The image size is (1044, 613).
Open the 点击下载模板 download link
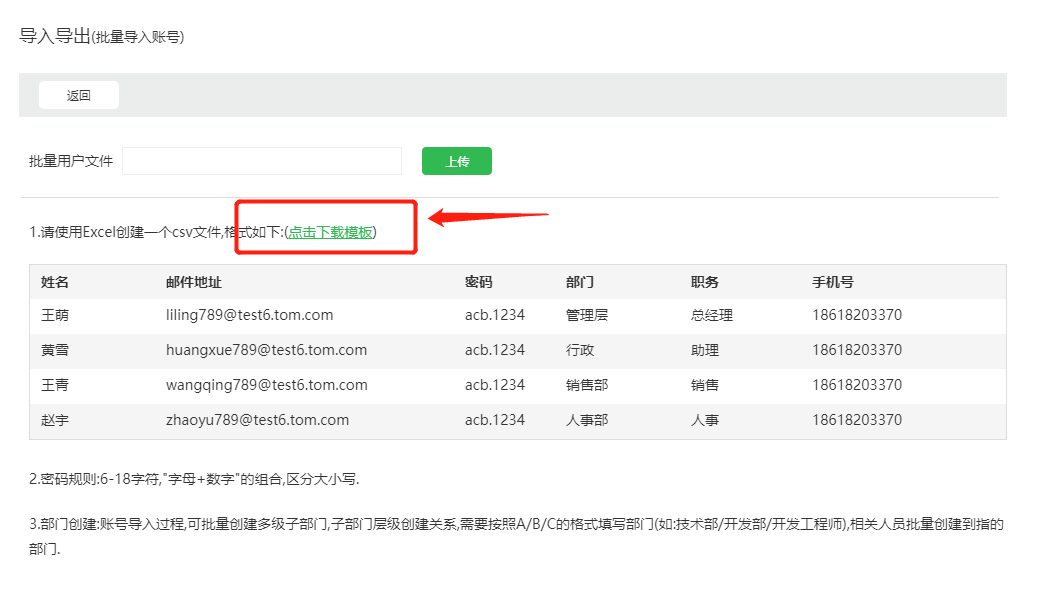(330, 232)
